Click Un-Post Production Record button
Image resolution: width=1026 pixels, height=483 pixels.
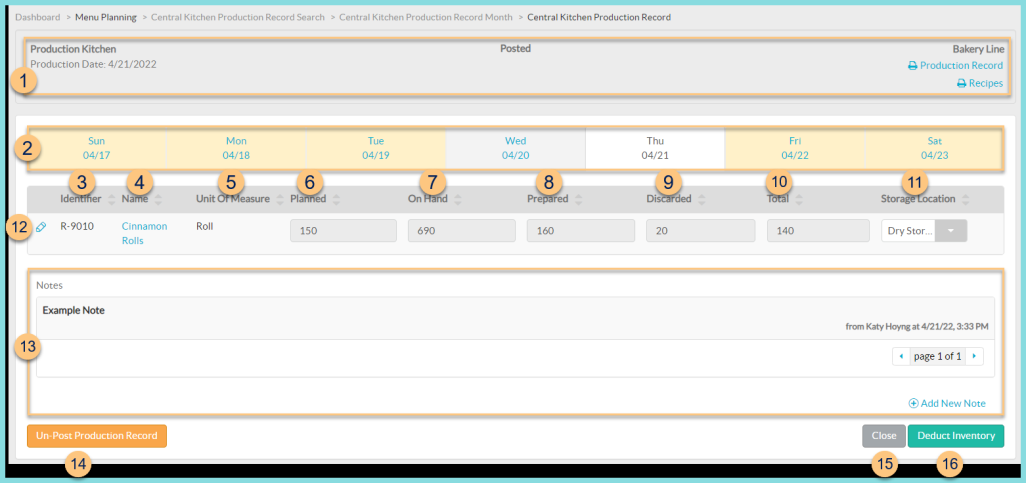pos(97,436)
